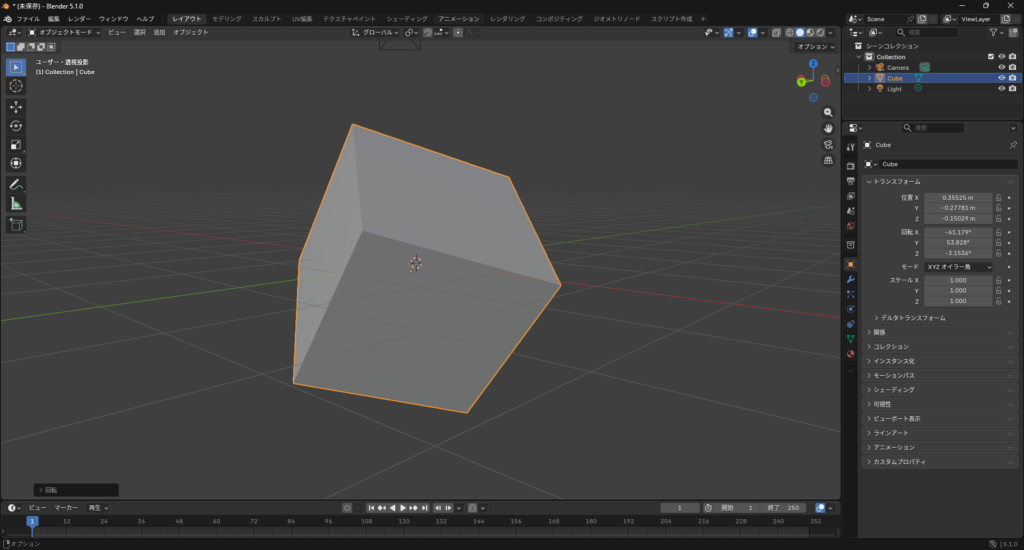Click the 位置 X value field
The image size is (1024, 550).
point(958,197)
